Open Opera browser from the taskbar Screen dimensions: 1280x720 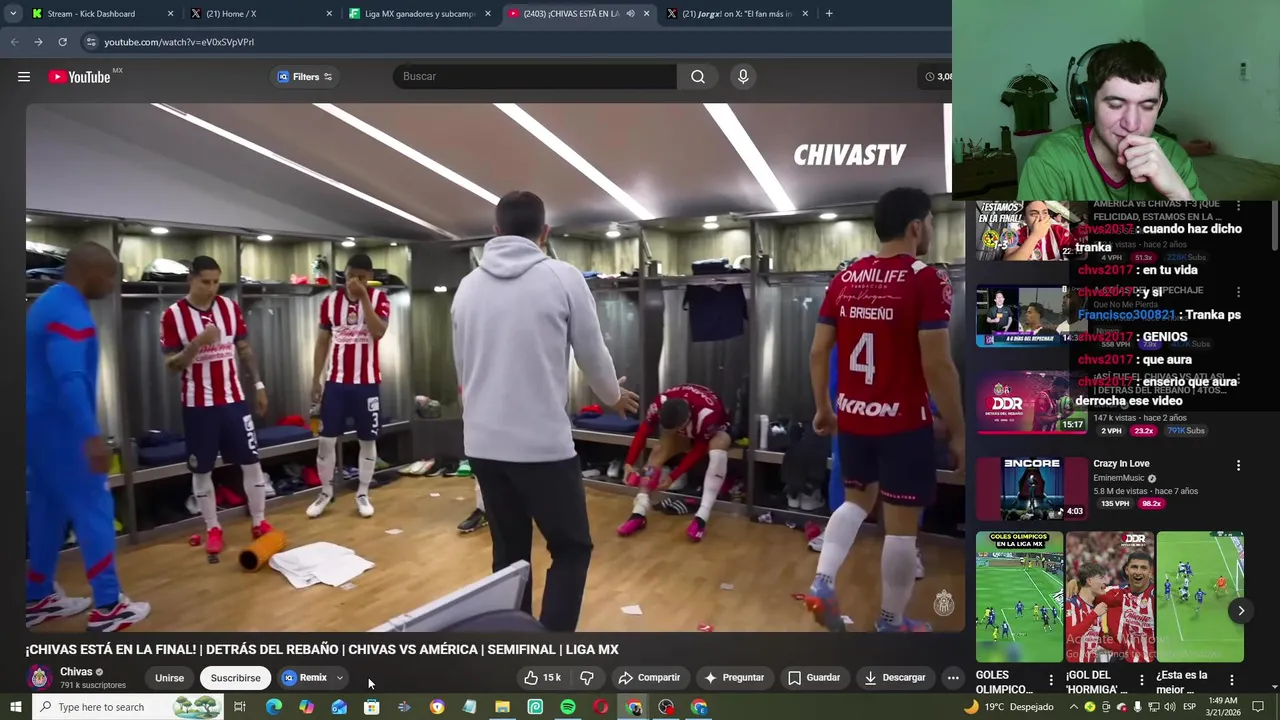[x=601, y=707]
